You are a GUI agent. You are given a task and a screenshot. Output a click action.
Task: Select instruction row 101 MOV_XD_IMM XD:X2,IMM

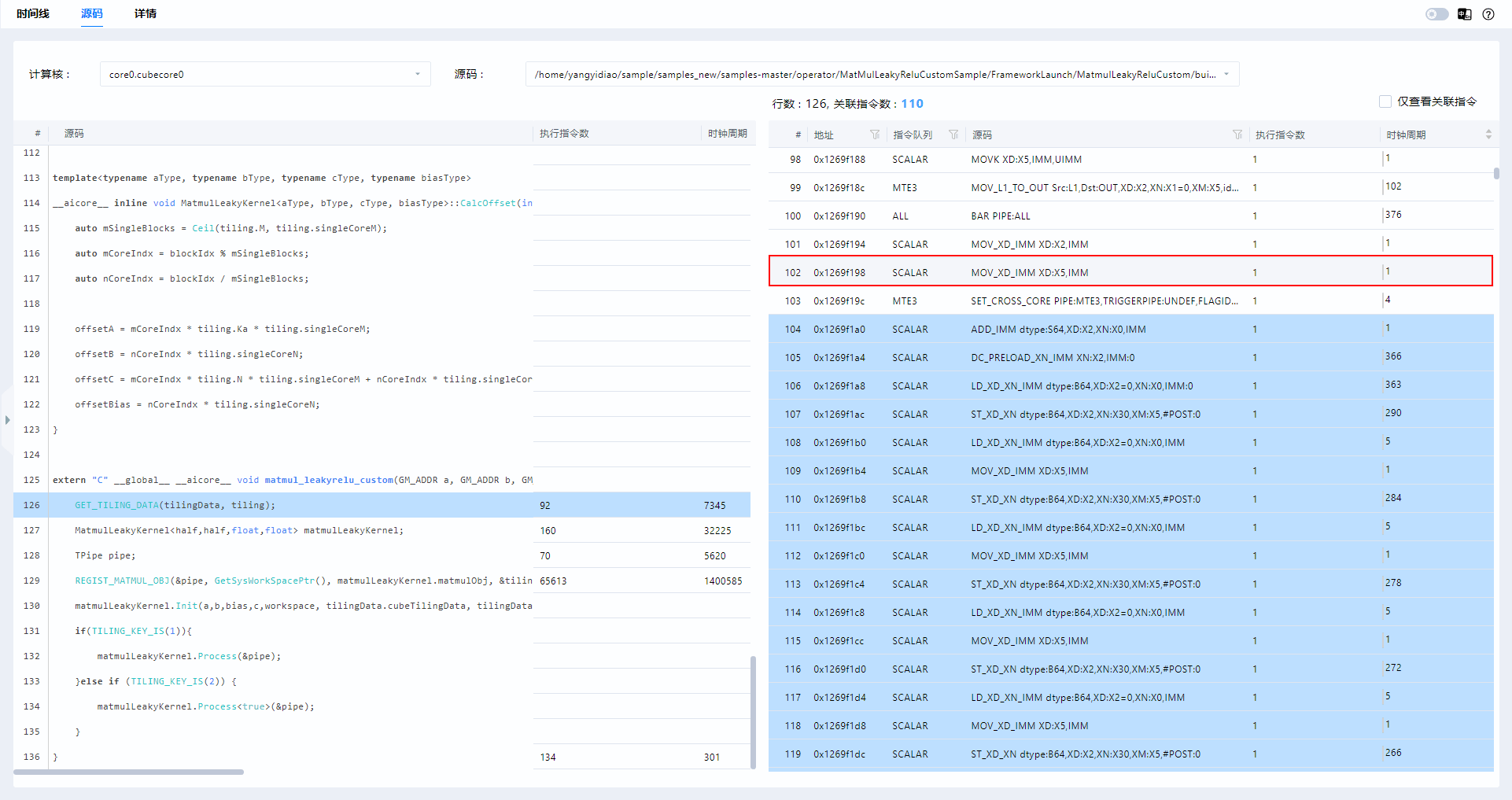tap(1130, 244)
